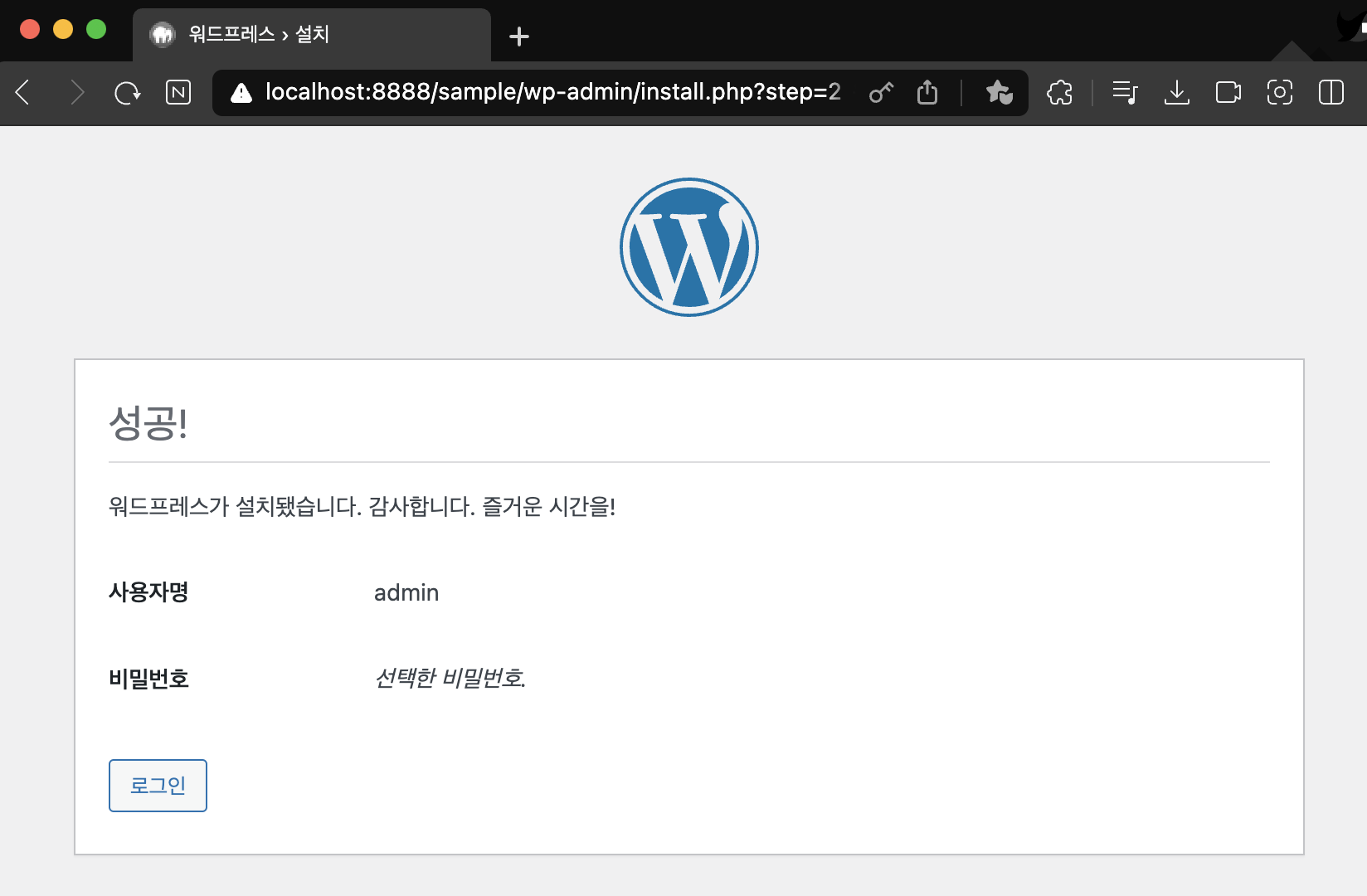Click the browser back arrow

click(23, 92)
